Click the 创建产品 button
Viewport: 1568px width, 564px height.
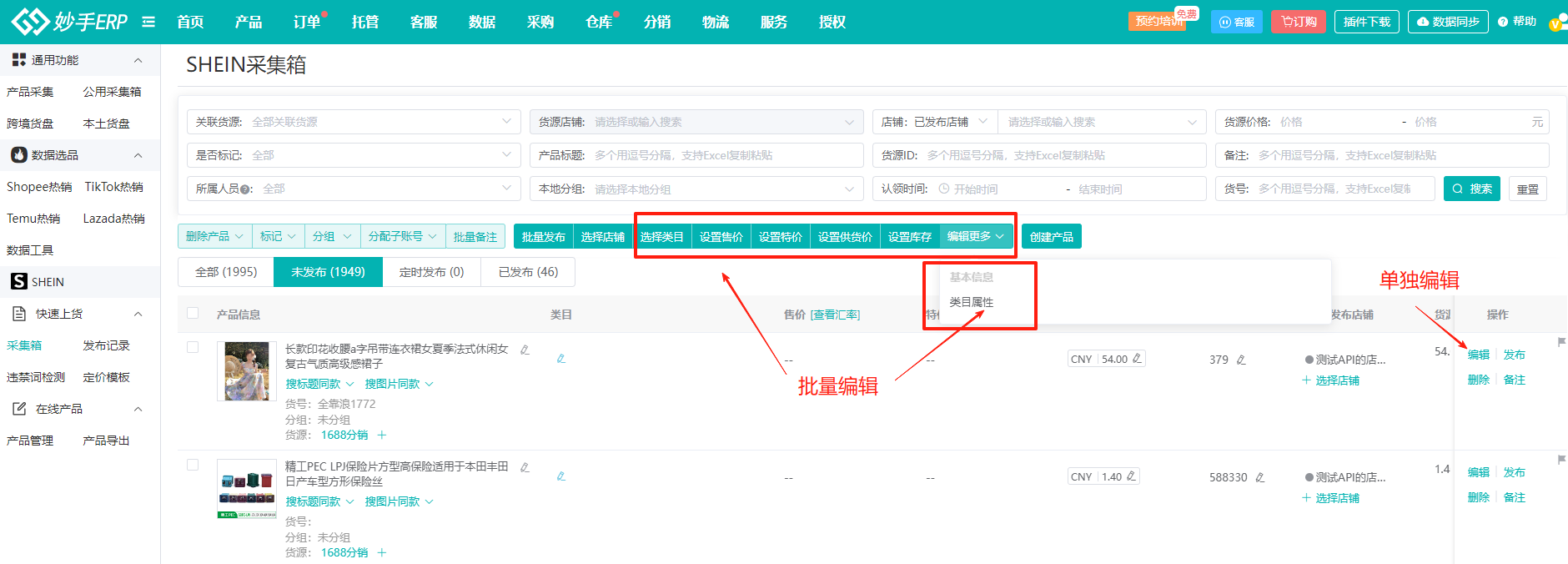[1052, 237]
